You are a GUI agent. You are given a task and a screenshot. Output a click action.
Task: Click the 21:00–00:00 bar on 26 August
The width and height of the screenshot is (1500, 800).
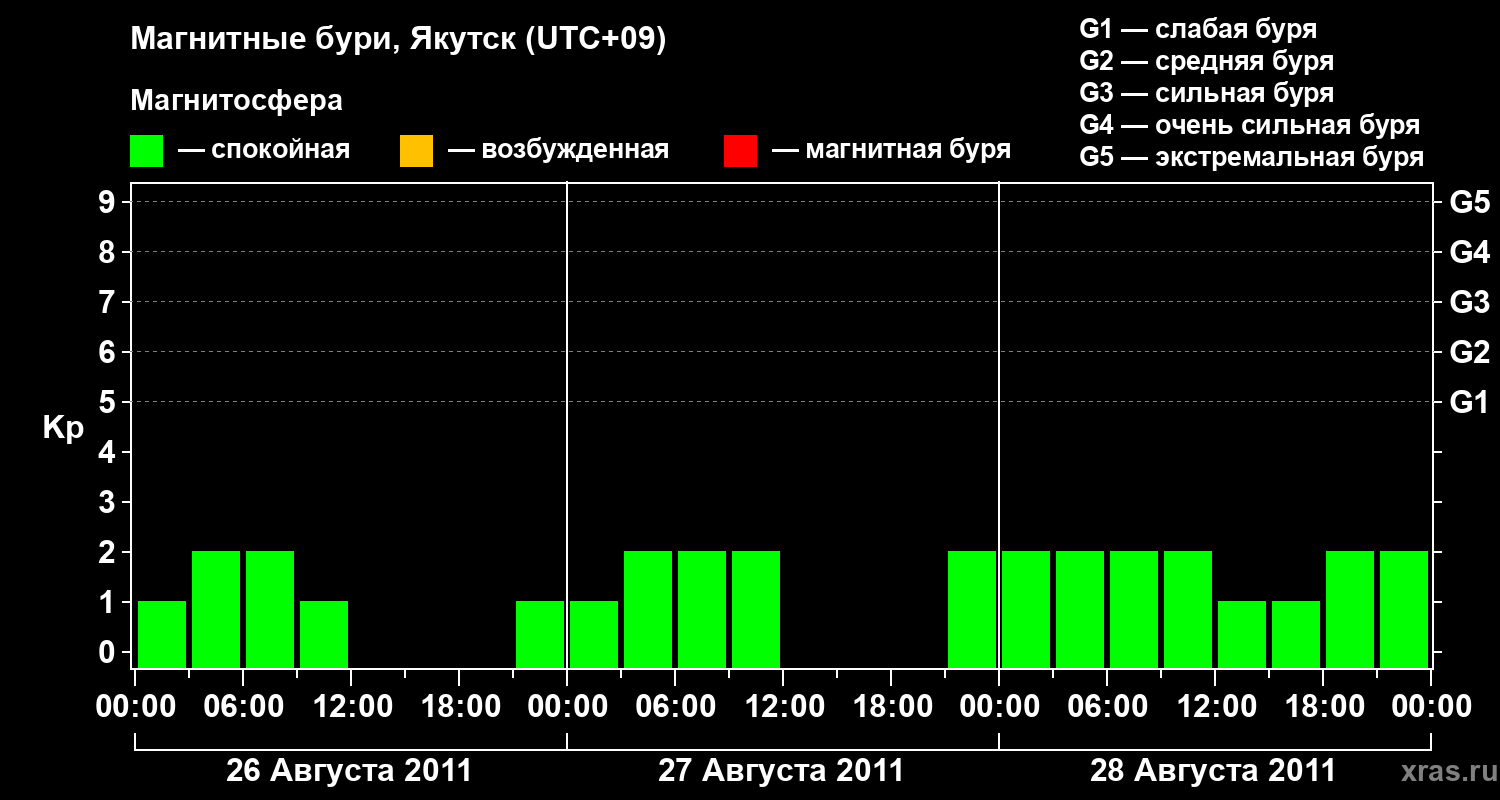click(x=540, y=634)
